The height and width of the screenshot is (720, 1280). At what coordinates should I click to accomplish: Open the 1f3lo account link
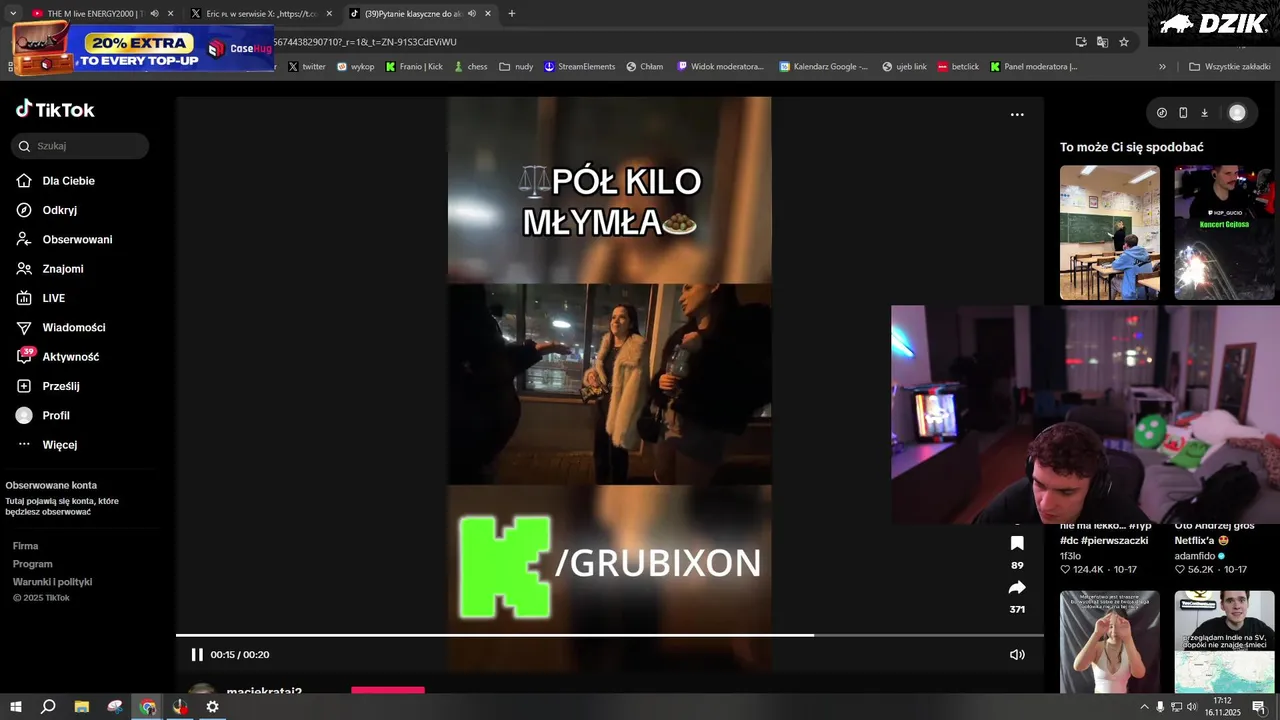(x=1070, y=556)
